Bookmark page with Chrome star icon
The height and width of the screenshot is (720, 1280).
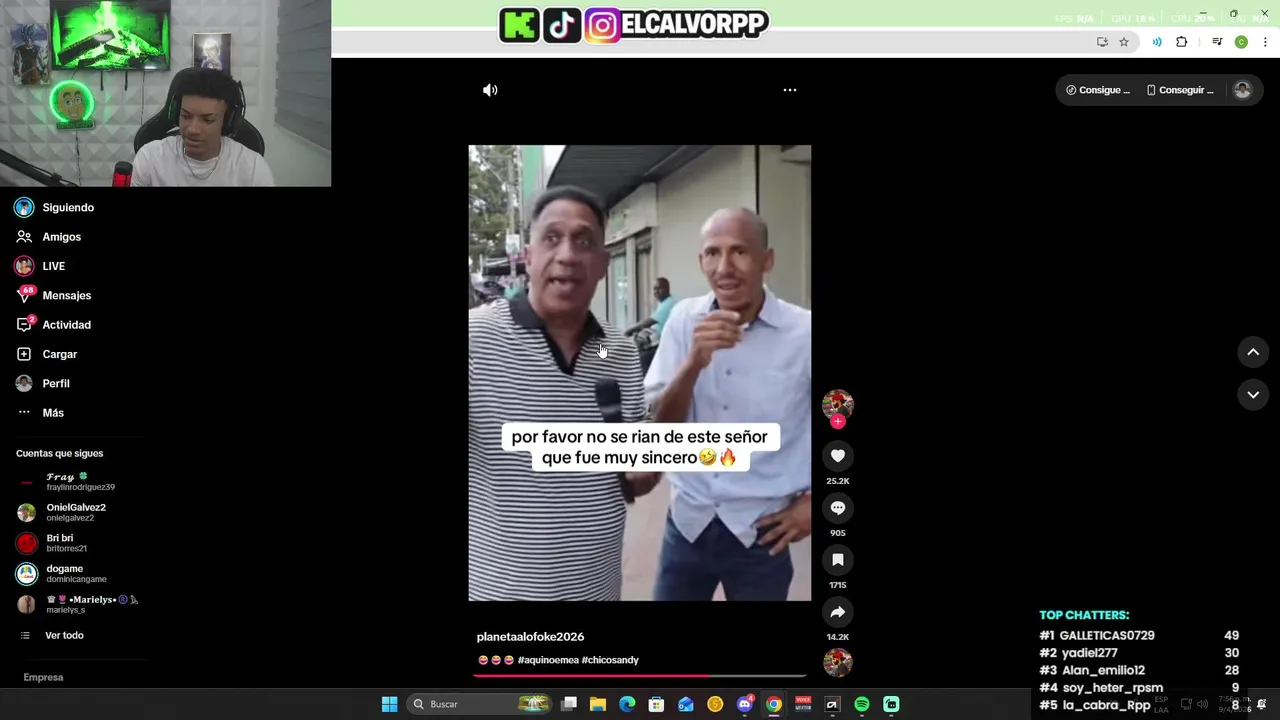click(x=1124, y=42)
